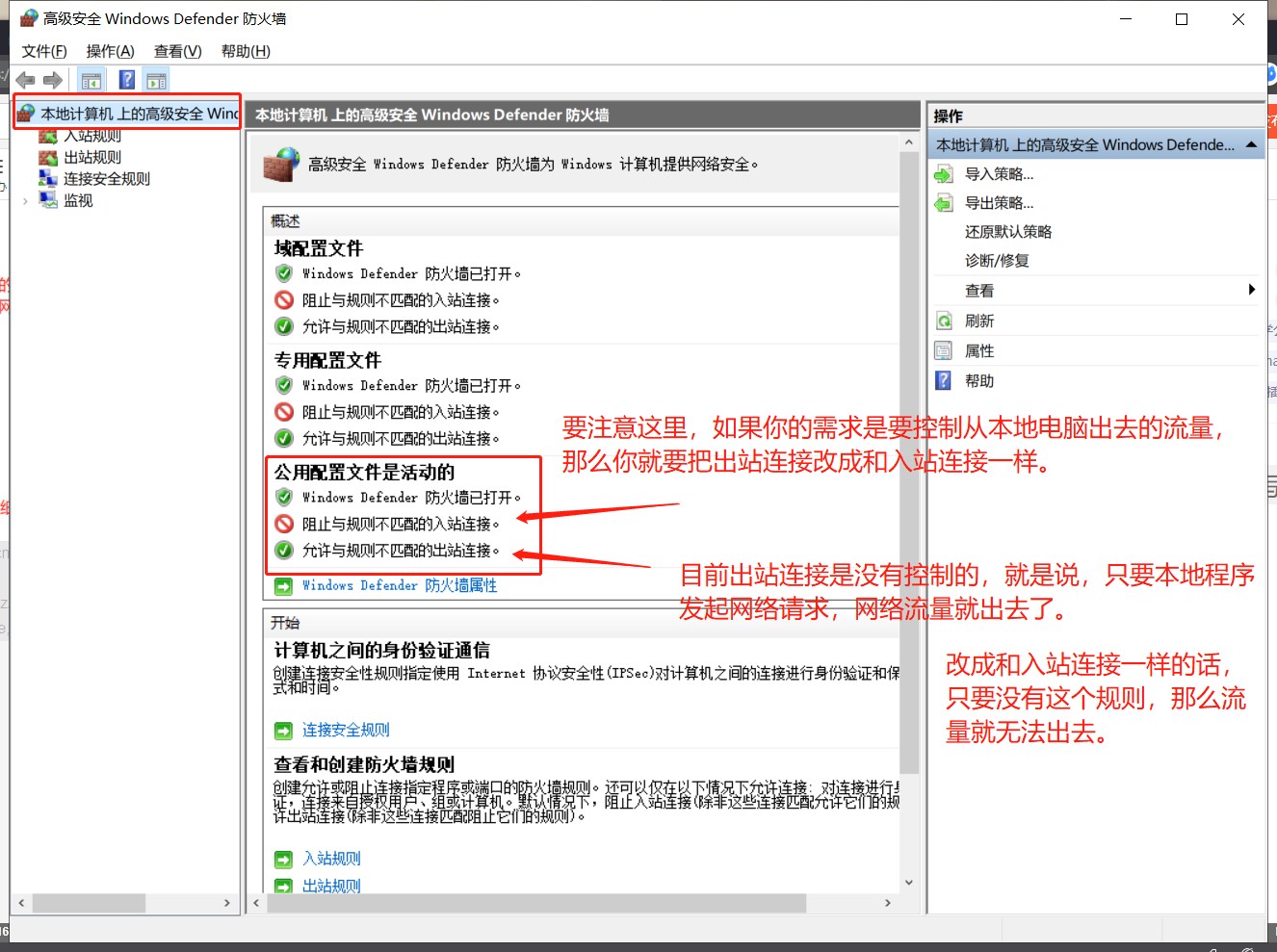Open the 入站规则 link at bottom
Image resolution: width=1277 pixels, height=952 pixels.
coord(331,859)
